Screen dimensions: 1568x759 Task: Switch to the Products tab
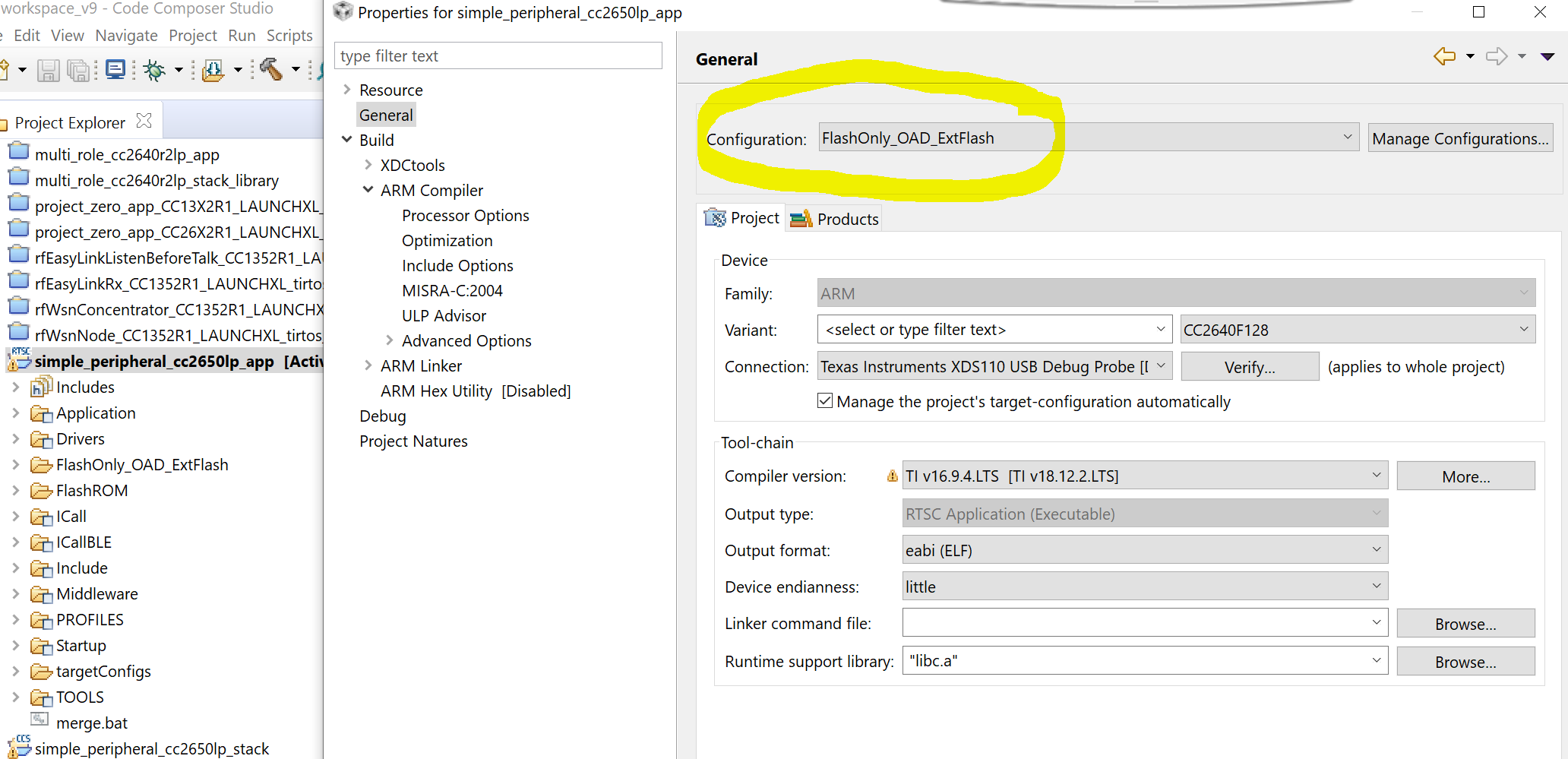[x=834, y=219]
